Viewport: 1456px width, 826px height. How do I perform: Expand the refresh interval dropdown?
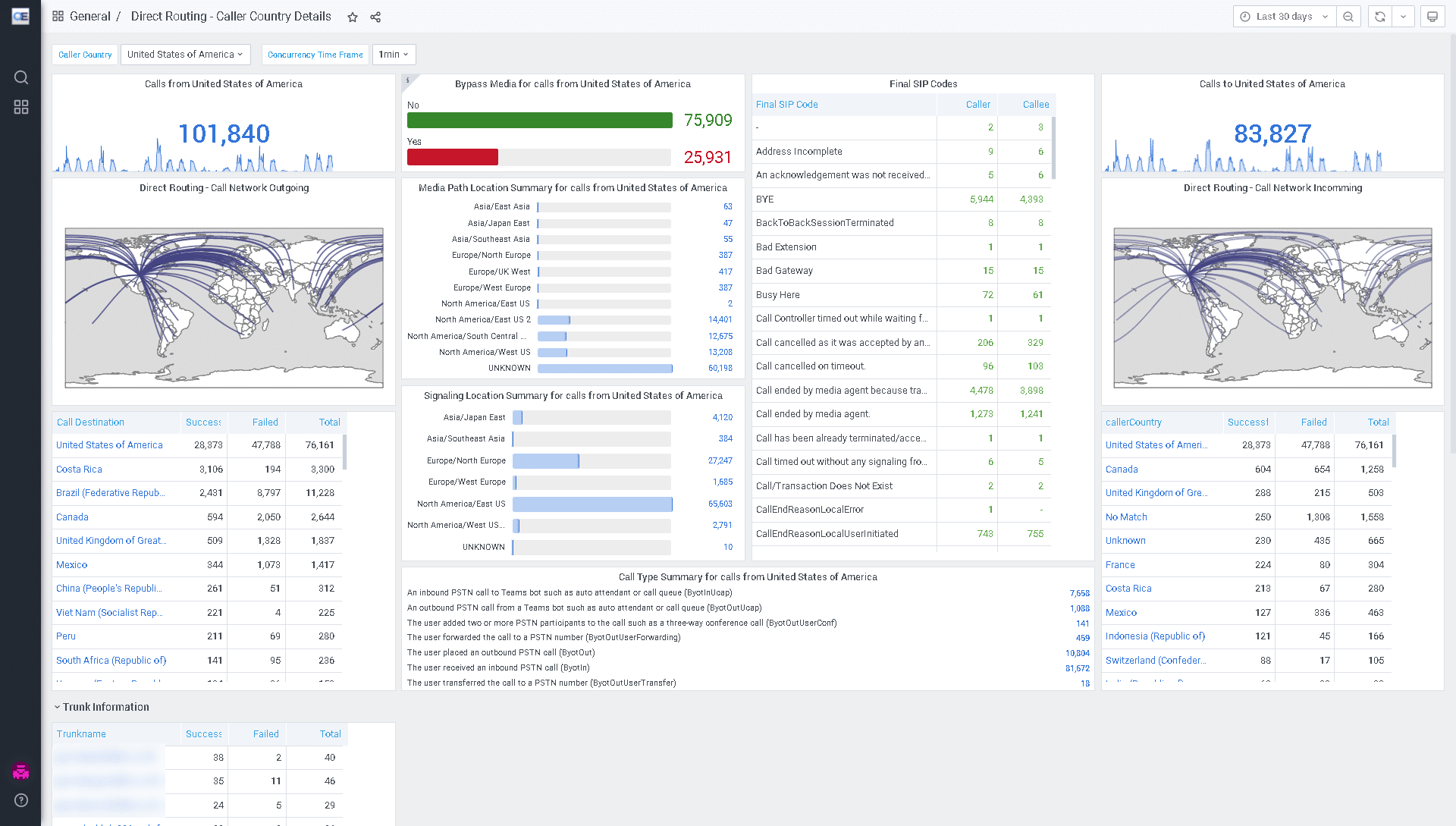[x=1404, y=17]
